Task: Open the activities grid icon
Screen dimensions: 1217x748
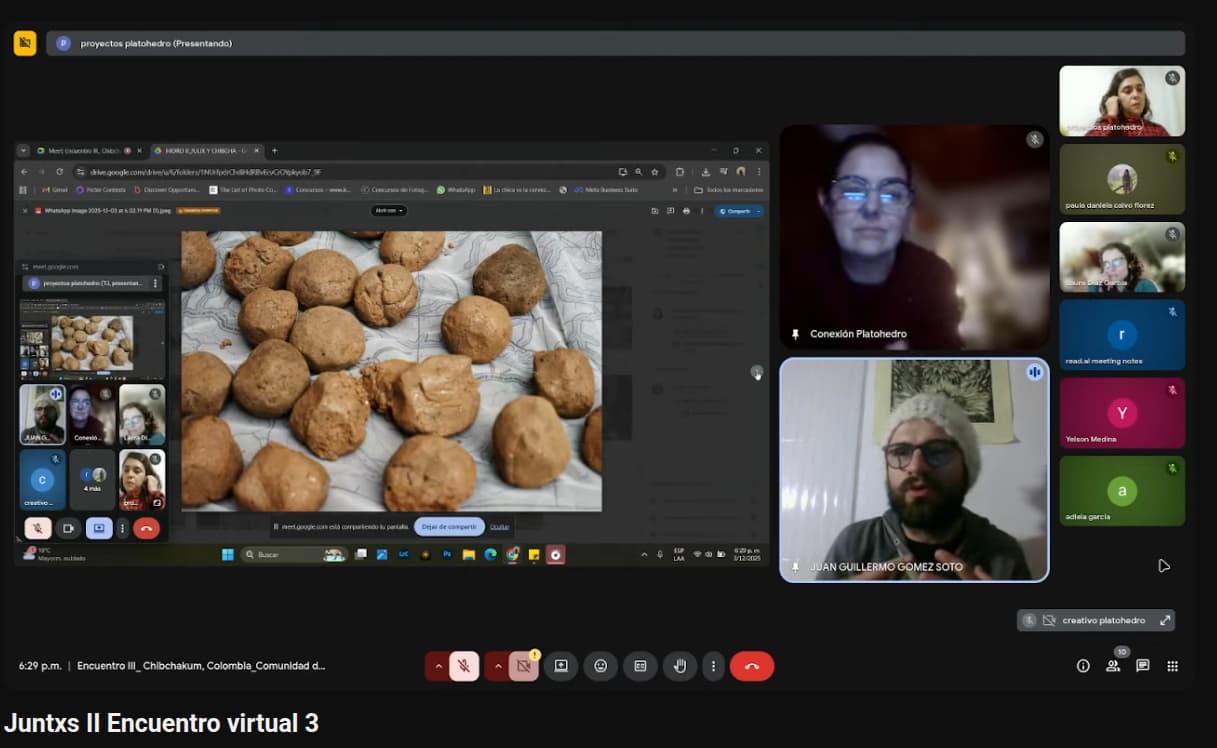Action: point(1173,666)
